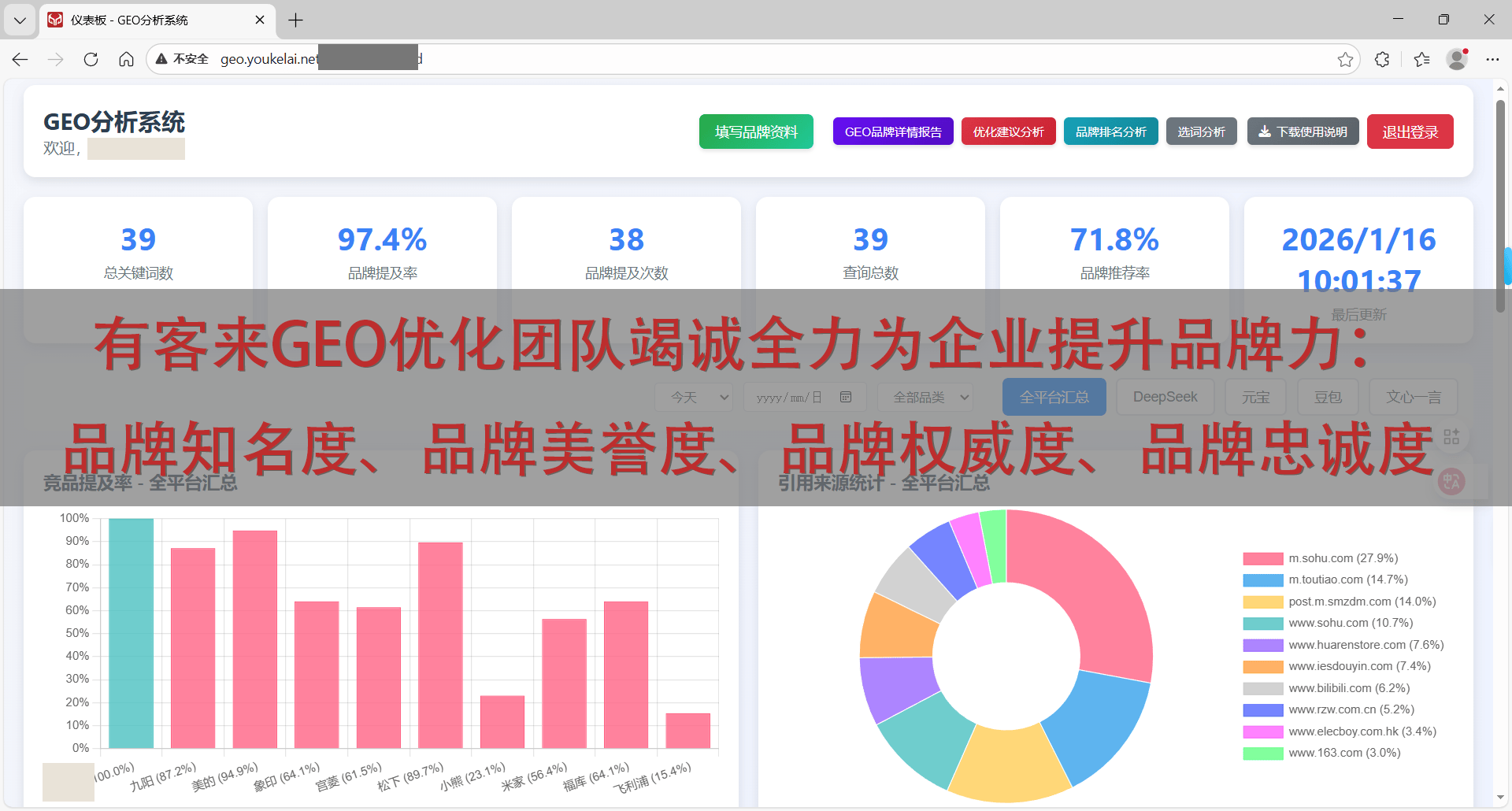
Task: Toggle m.toutiao.com legend entry
Action: (x=1347, y=580)
